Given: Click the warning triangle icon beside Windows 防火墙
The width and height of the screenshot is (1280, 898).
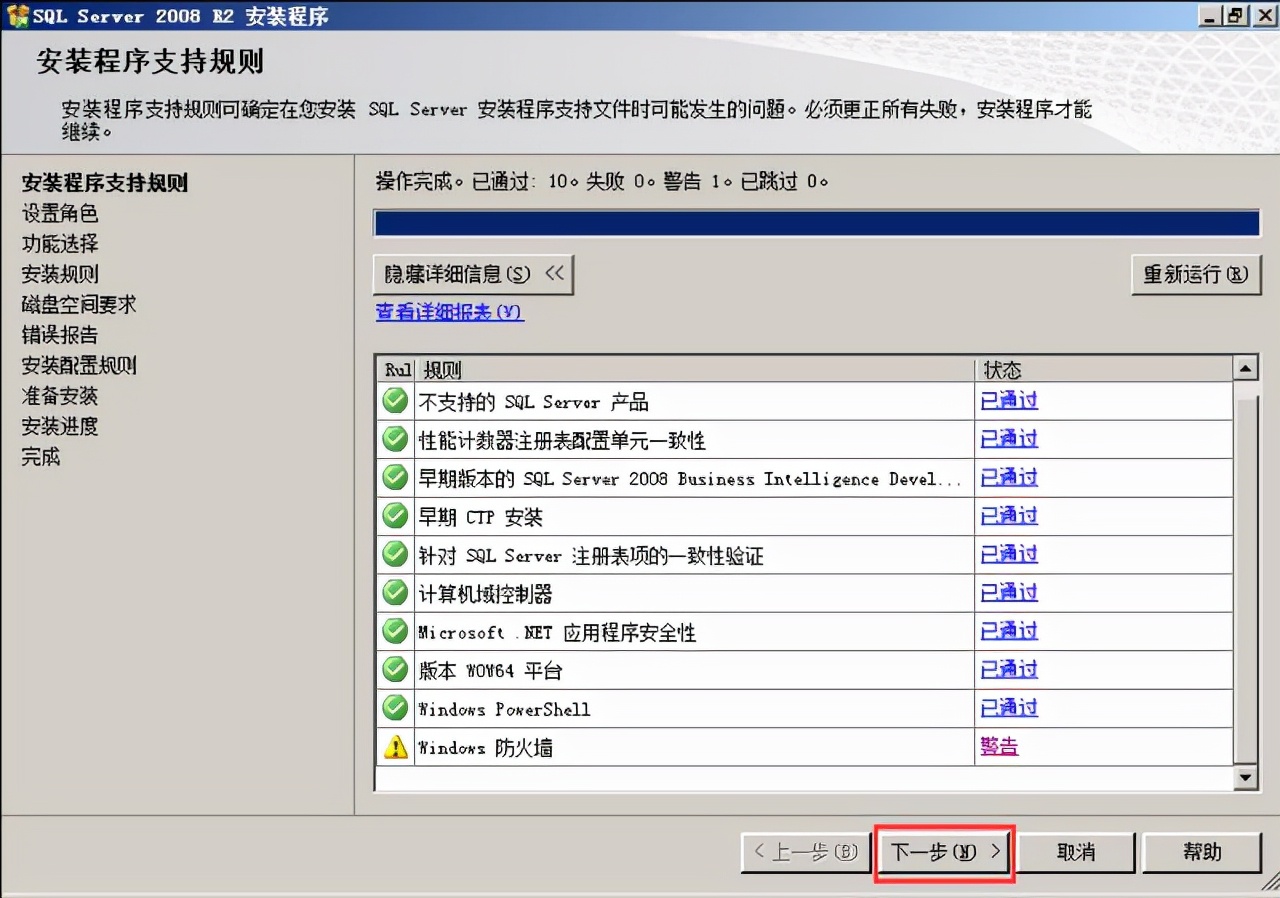Looking at the screenshot, I should (394, 746).
